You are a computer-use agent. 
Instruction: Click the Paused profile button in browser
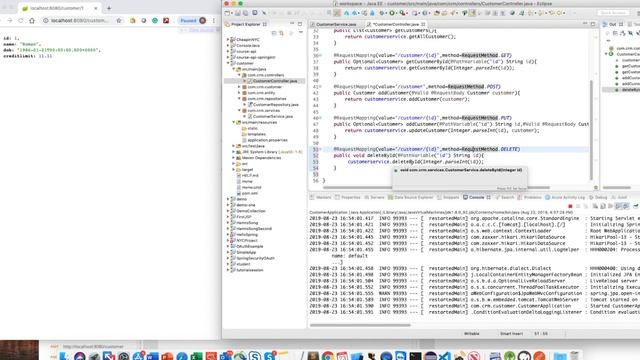(192, 20)
